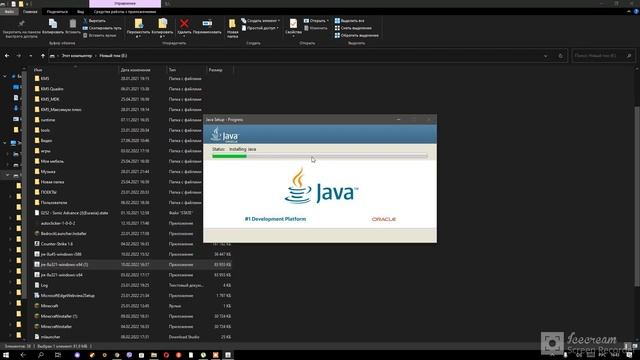Open the recent locations dropdown arrow
The image size is (640, 360).
(x=31, y=56)
